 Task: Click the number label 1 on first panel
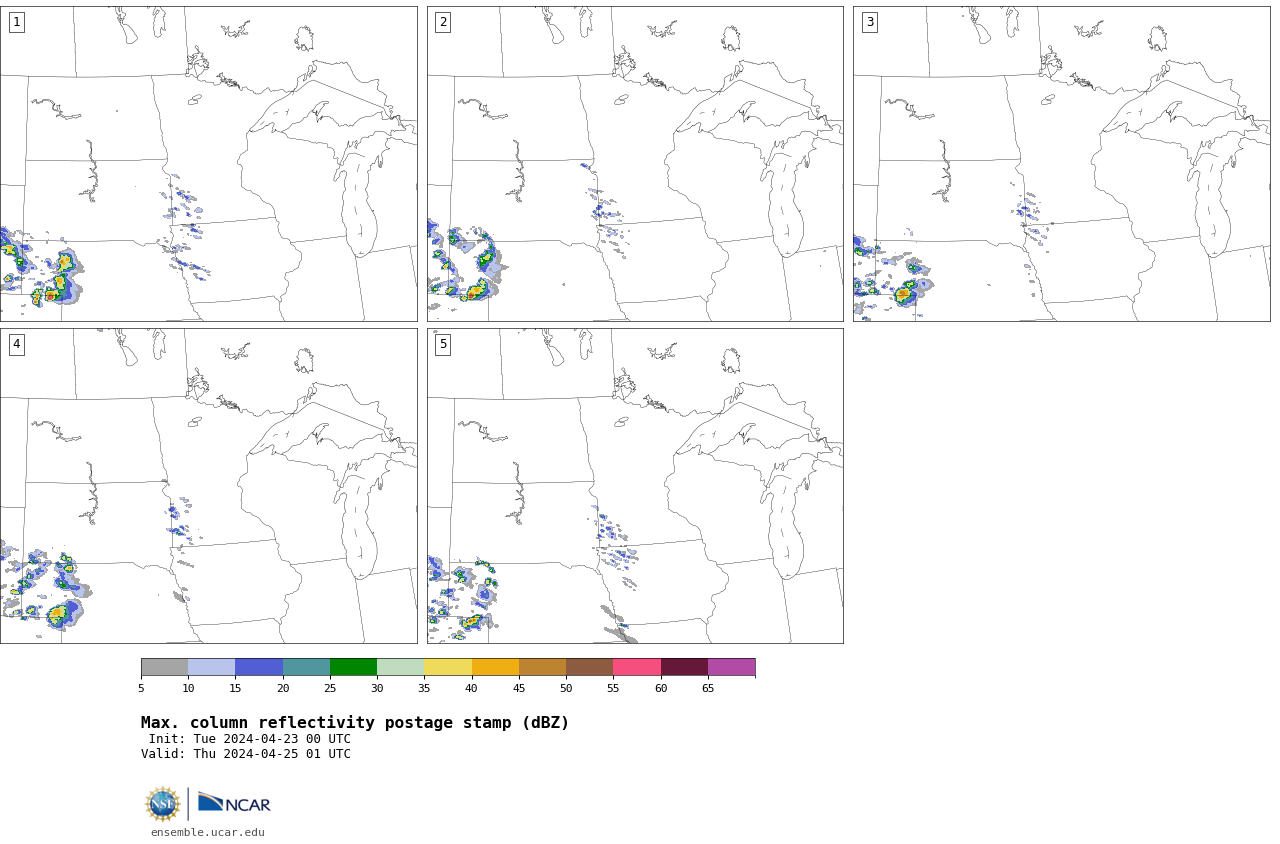[16, 22]
